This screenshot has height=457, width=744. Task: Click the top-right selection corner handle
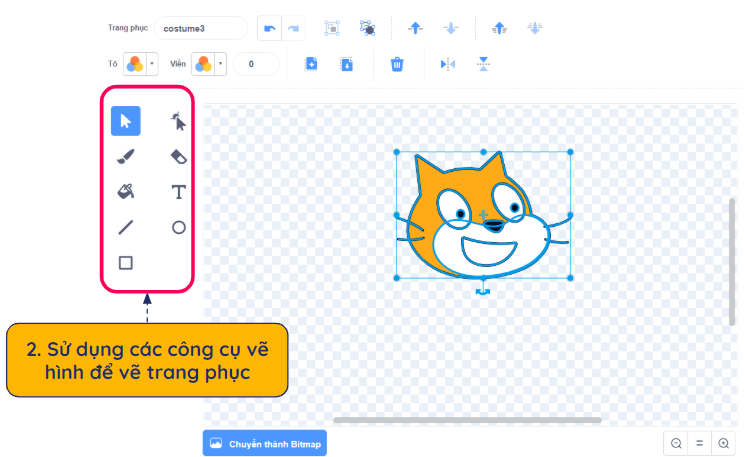coord(570,152)
